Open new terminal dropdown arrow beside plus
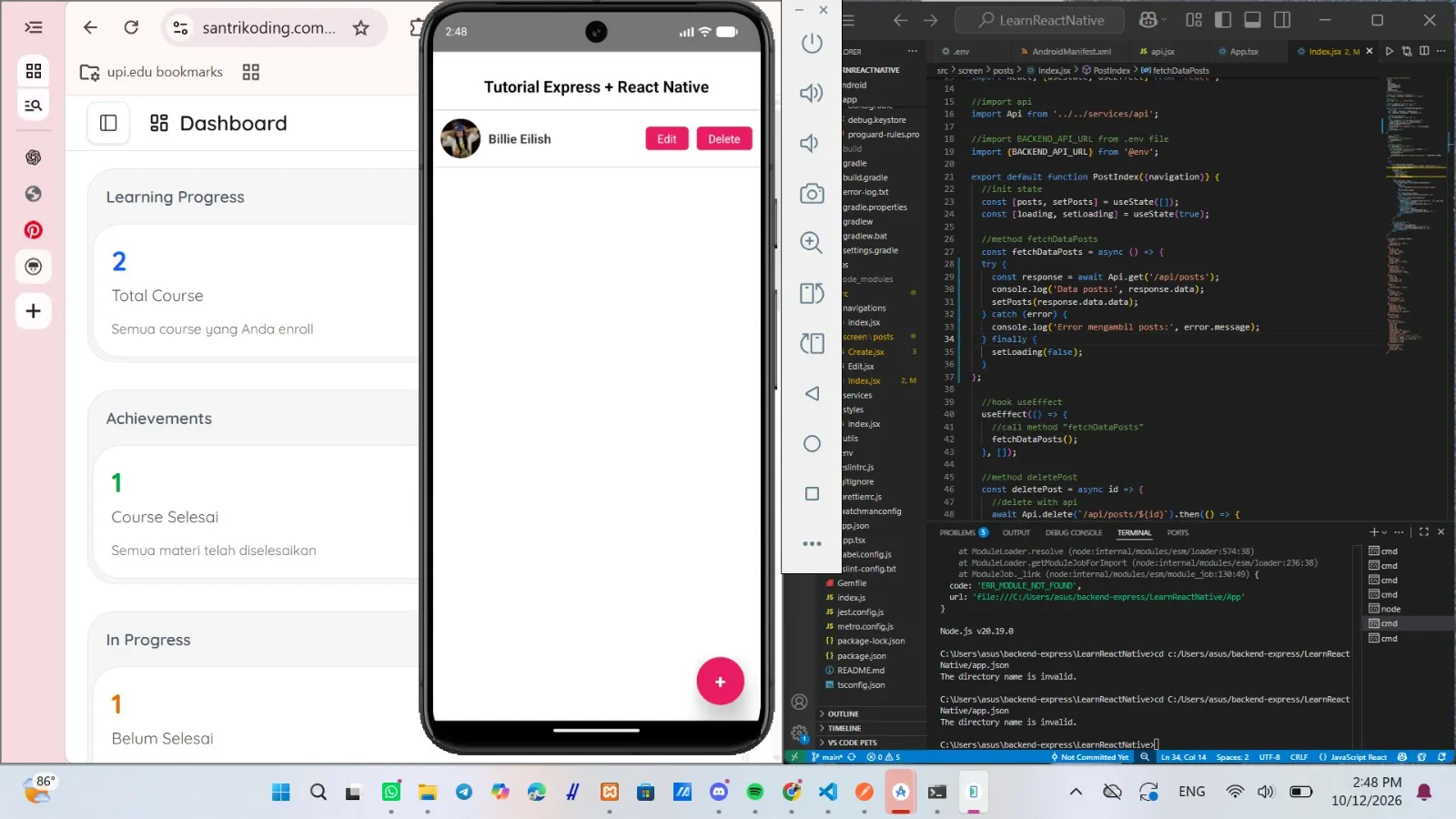This screenshot has width=1456, height=819. [x=1384, y=532]
